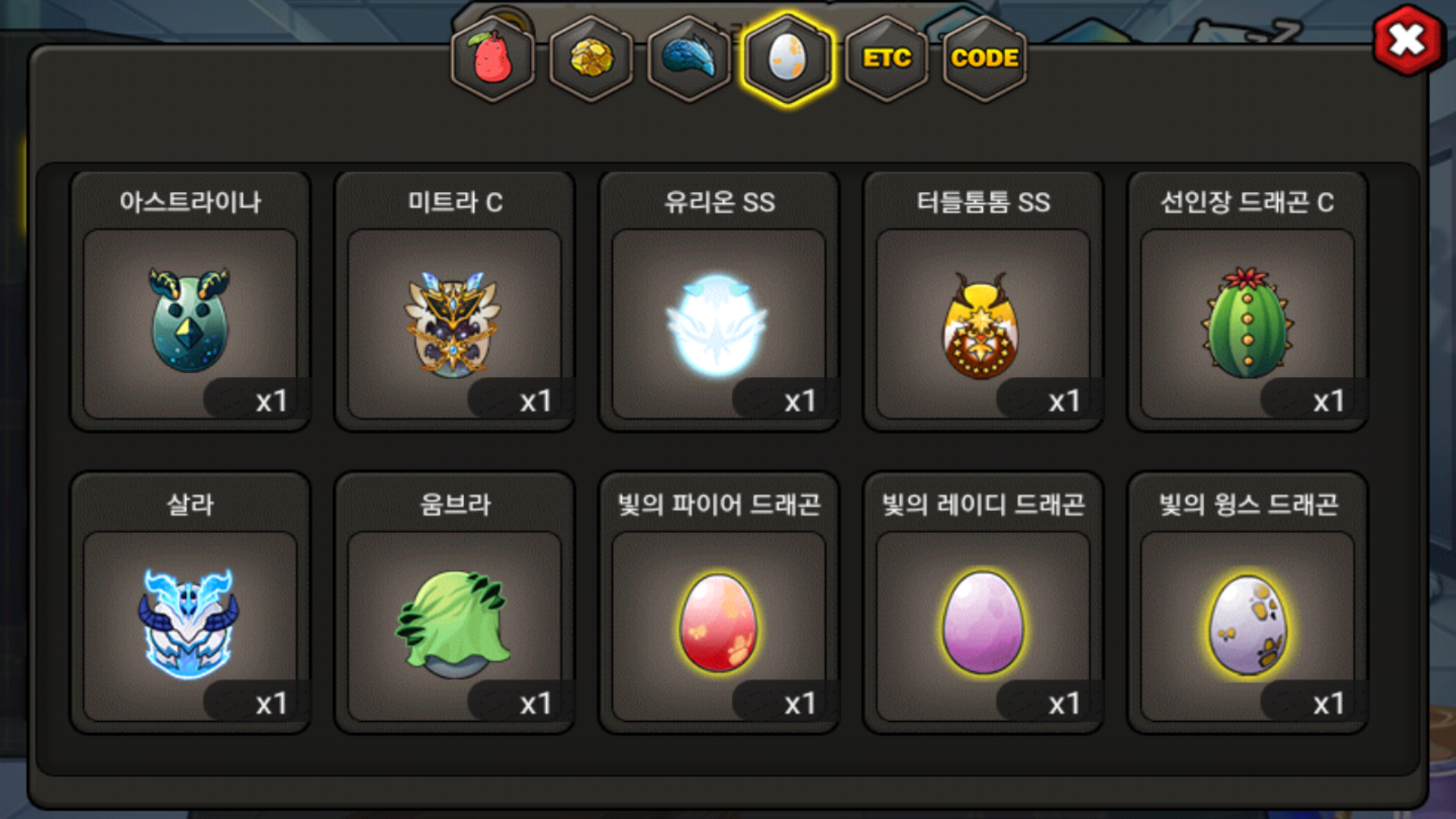
Task: Pick the red 빛의 파이어 드래곤 egg
Action: click(x=717, y=623)
